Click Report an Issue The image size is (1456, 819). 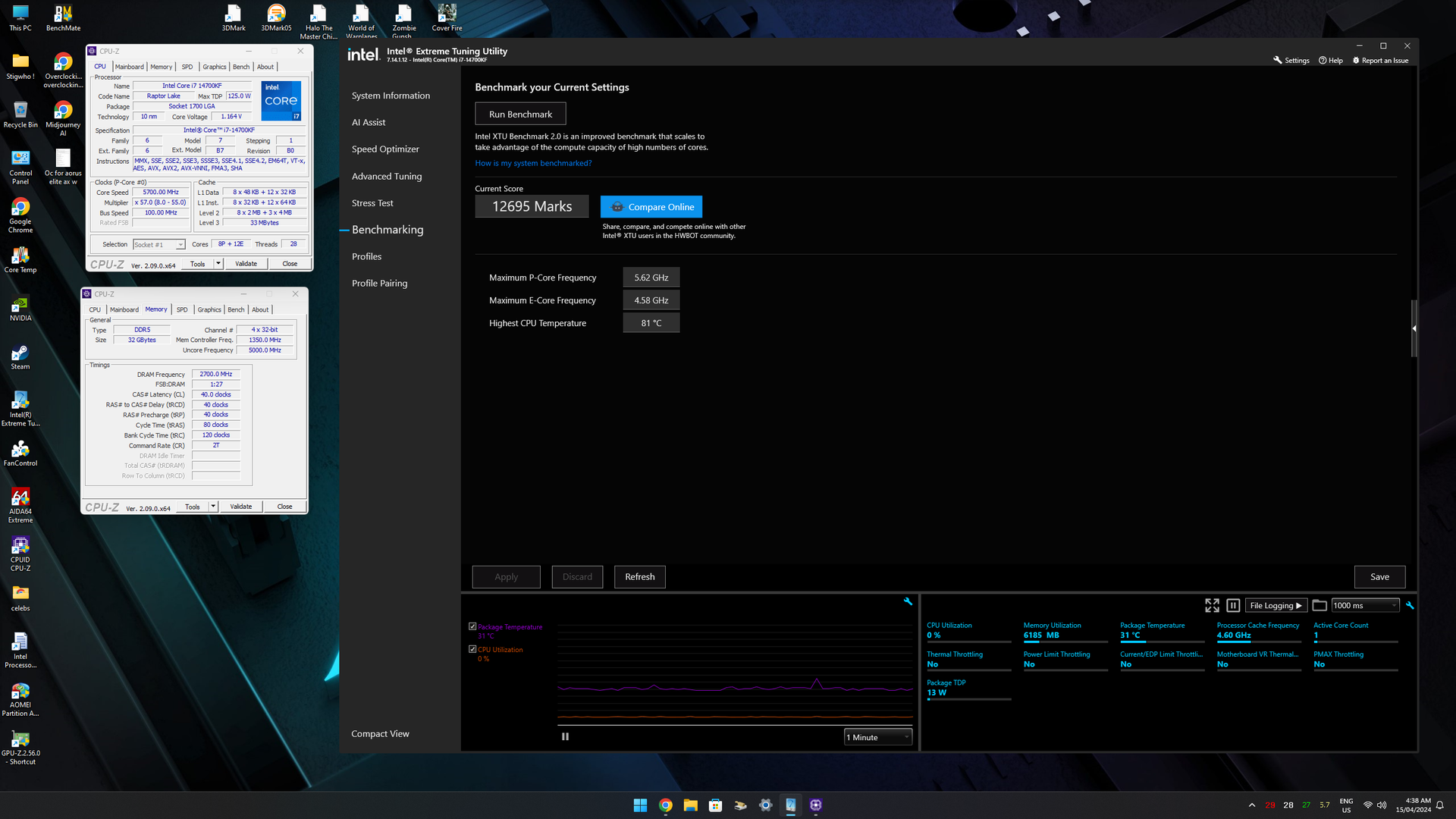point(1381,61)
